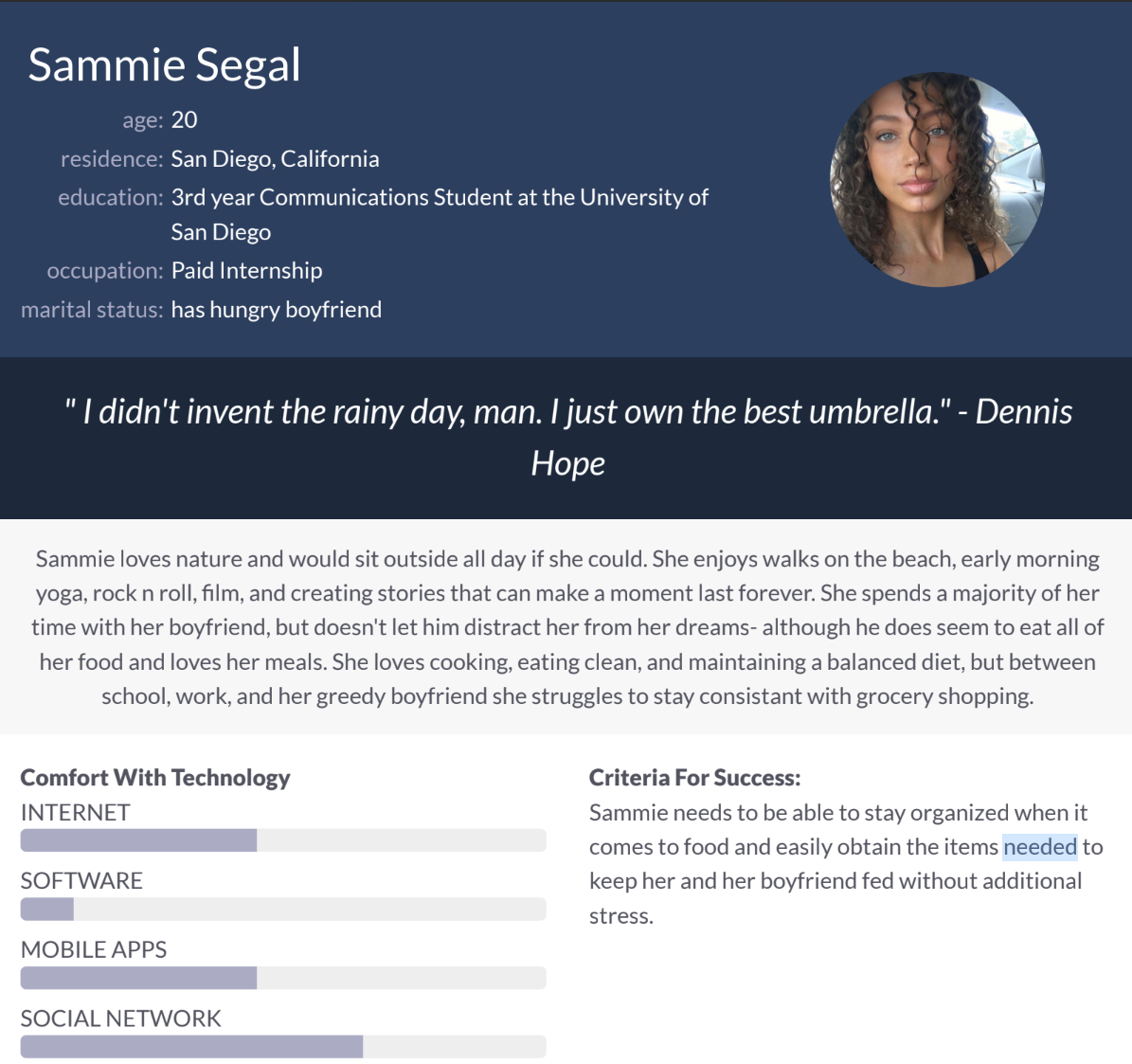Click the SOFTWARE comfort slider bar
Screen dimensions: 1132x1064
coord(283,910)
